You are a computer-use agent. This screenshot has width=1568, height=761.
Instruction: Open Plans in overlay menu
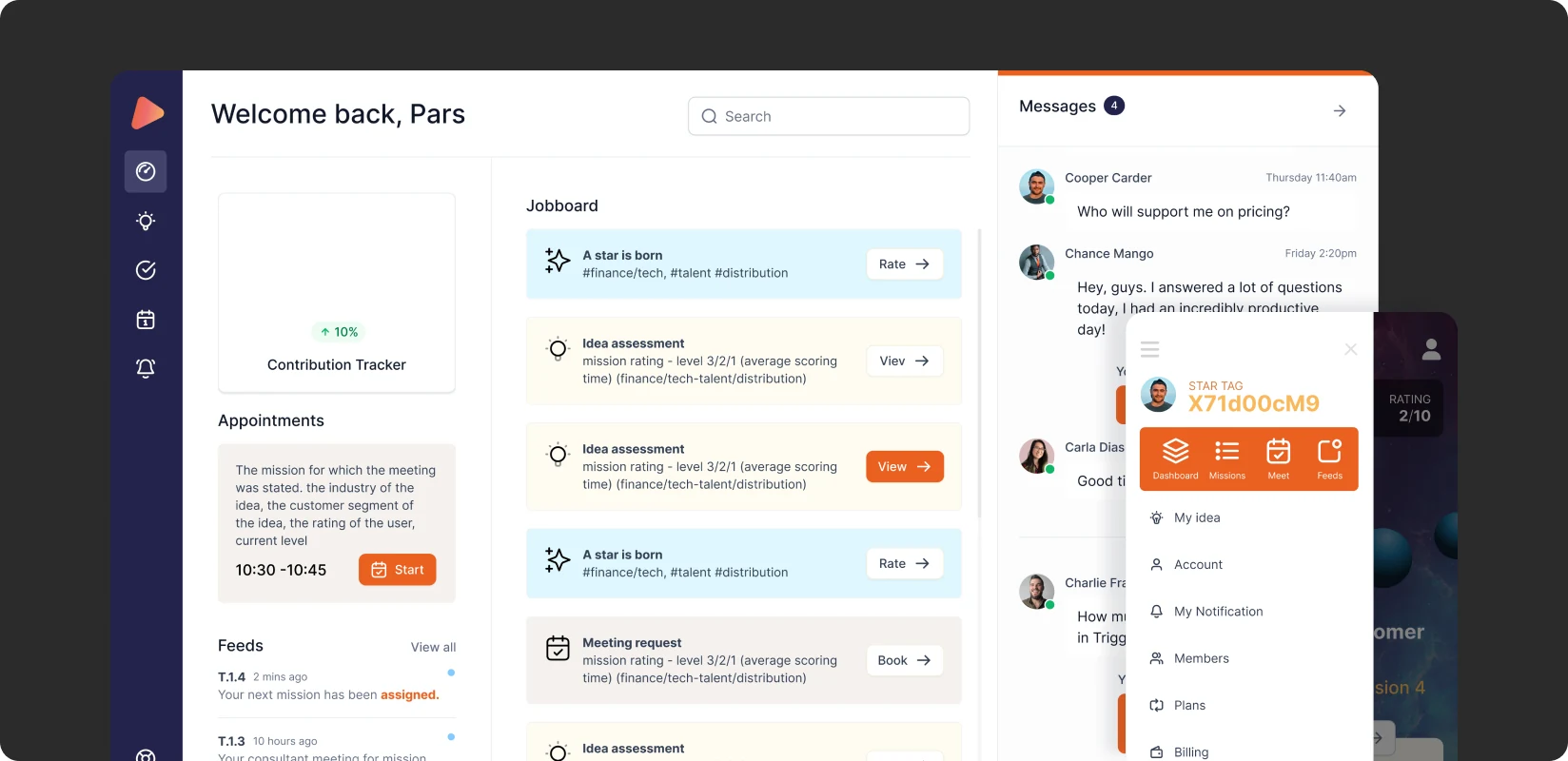pos(1178,705)
